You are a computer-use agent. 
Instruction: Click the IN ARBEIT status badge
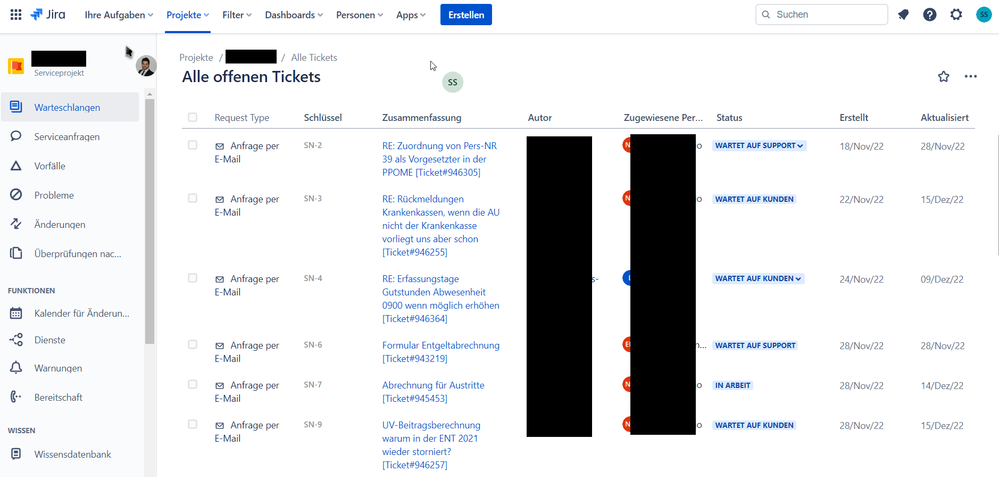pos(733,385)
